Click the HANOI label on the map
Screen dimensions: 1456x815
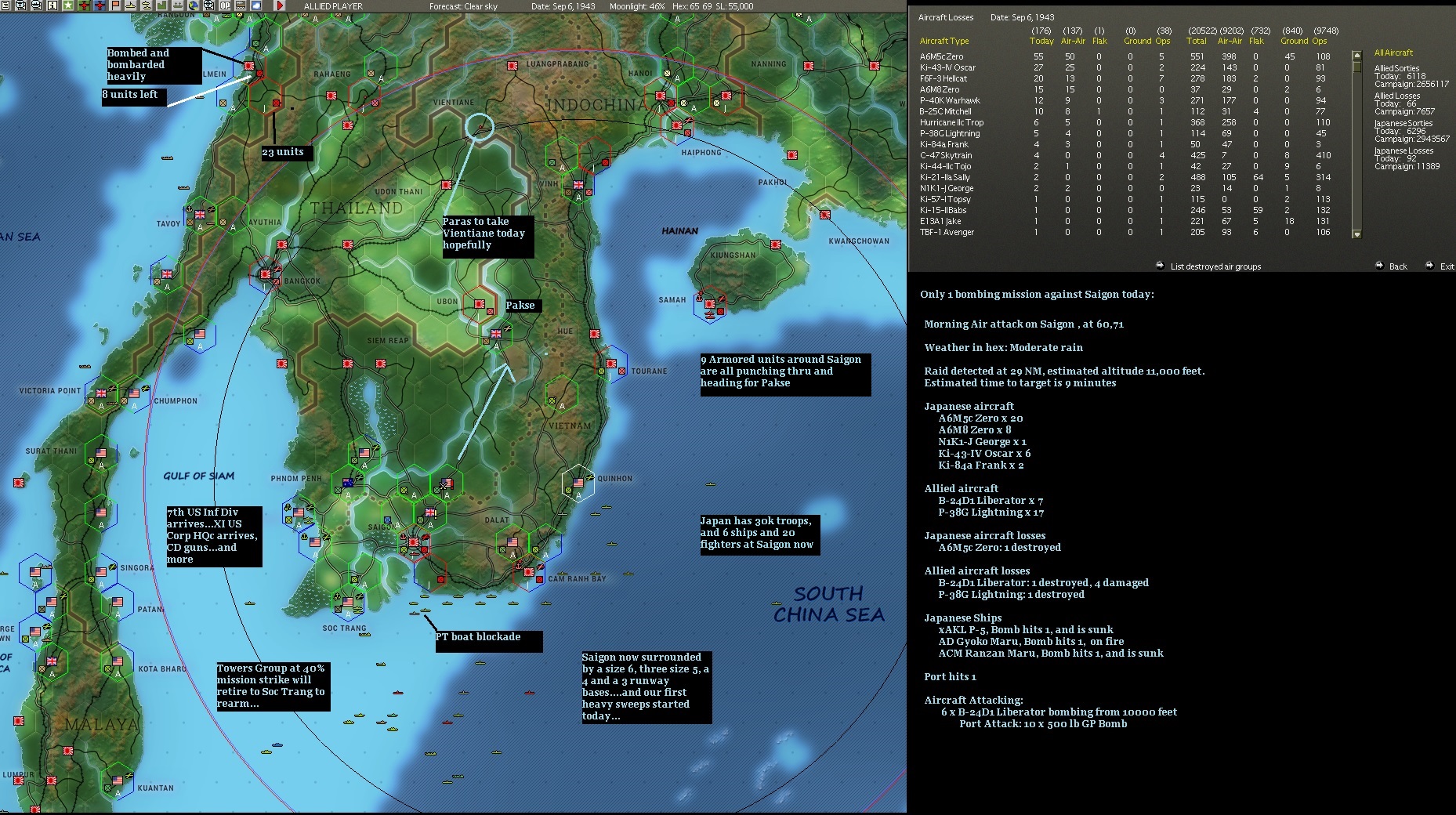click(639, 74)
